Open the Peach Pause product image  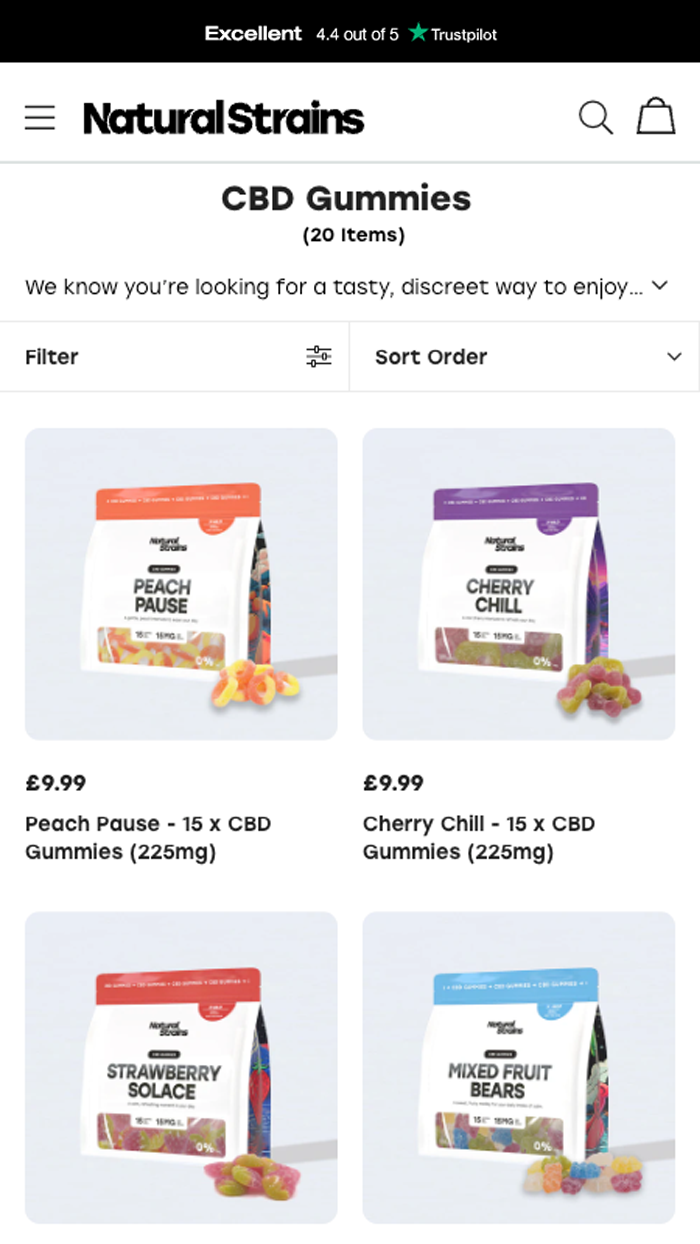[x=181, y=584]
